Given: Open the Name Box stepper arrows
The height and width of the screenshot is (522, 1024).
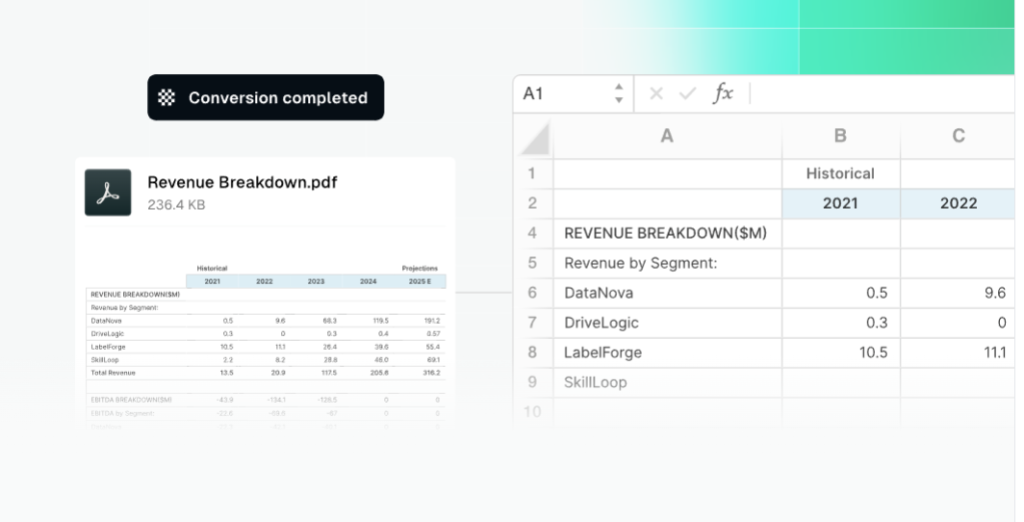Looking at the screenshot, I should point(618,94).
